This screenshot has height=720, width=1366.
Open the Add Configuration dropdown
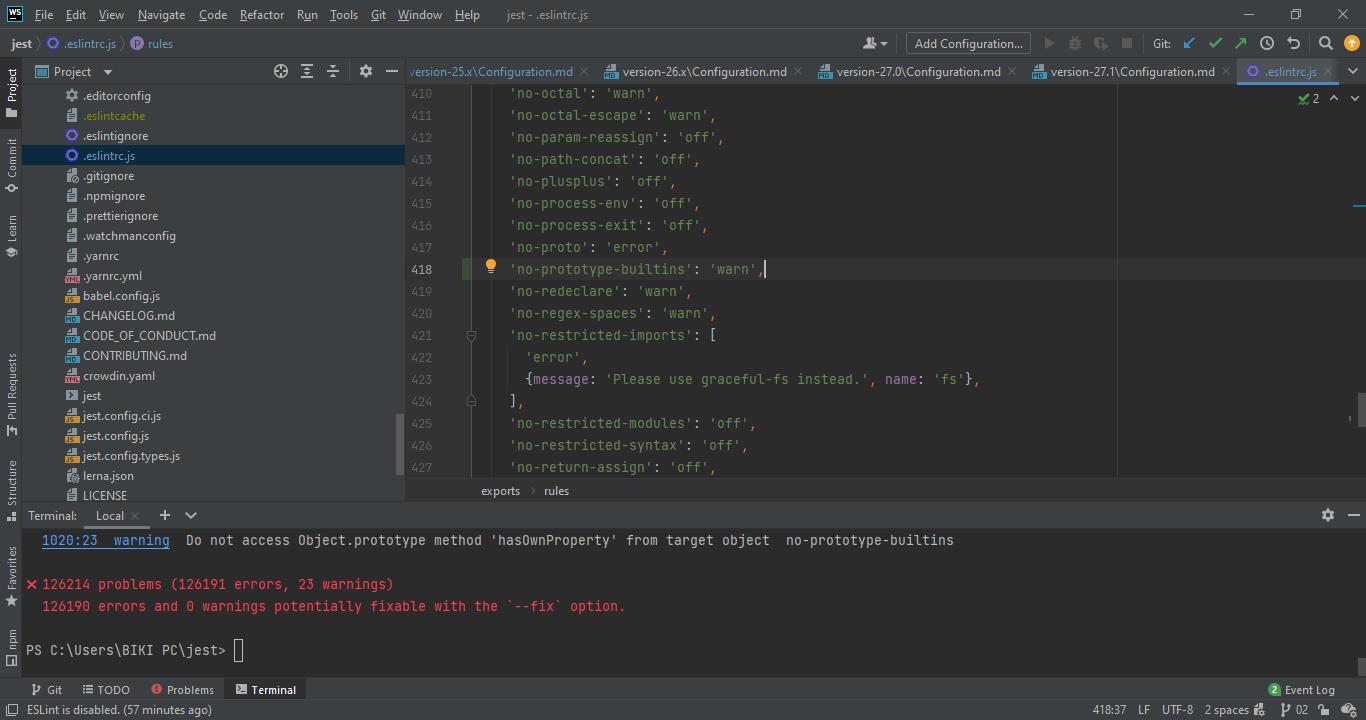(967, 43)
